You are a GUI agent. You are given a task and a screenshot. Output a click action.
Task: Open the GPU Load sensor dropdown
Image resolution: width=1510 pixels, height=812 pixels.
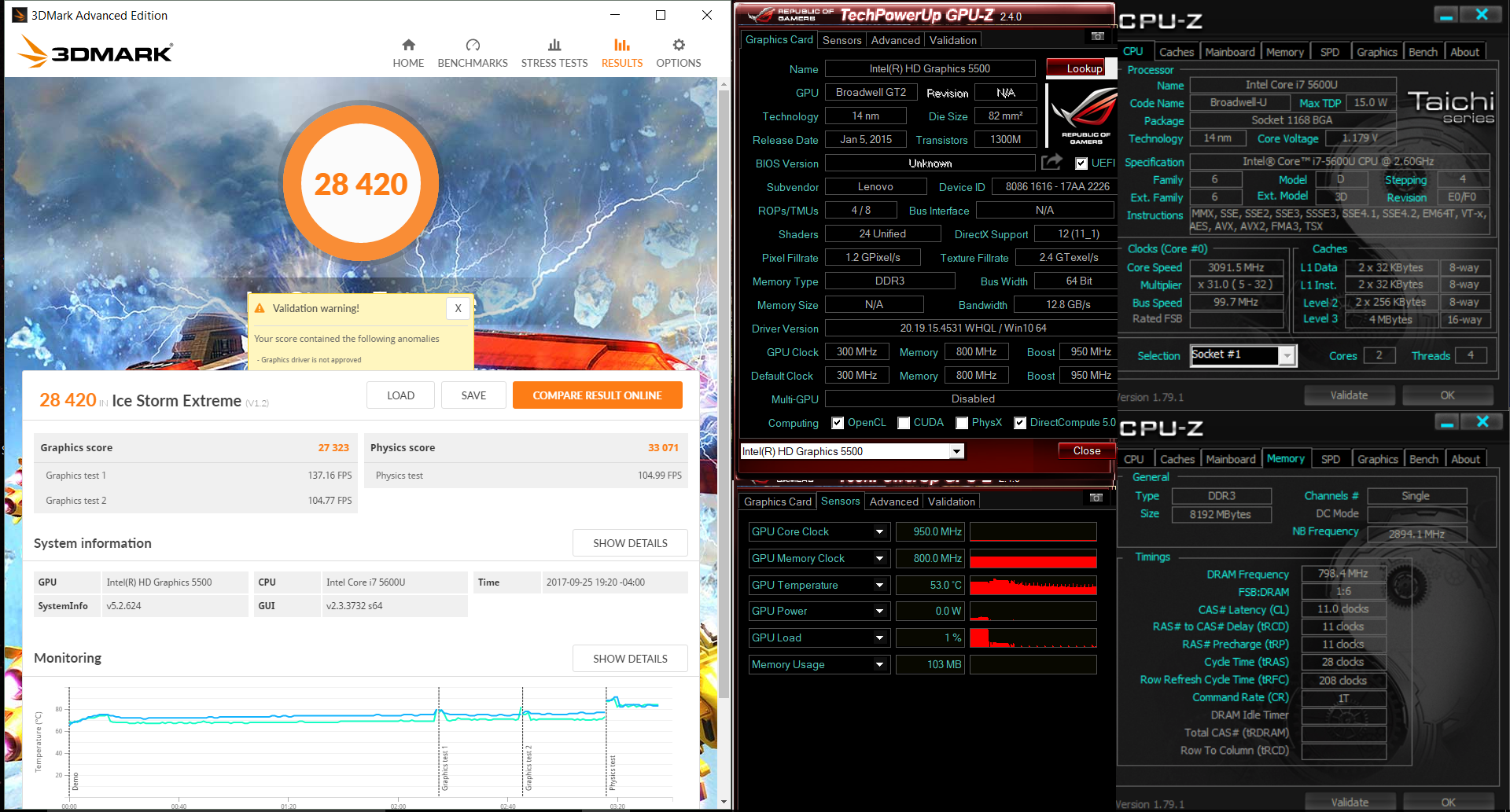coord(880,638)
